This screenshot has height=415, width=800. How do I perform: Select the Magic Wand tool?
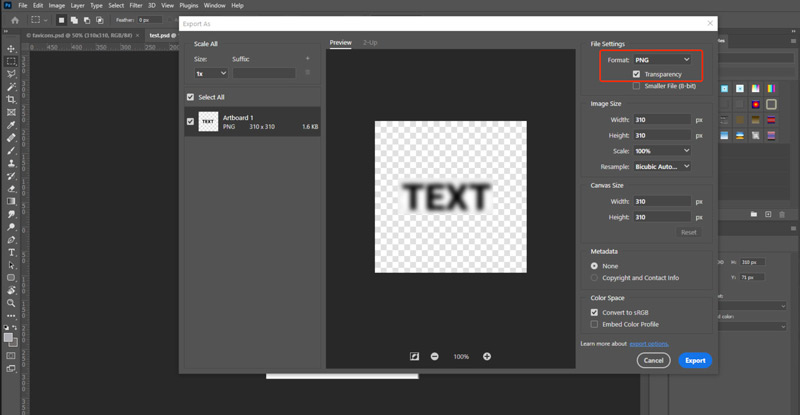(11, 87)
